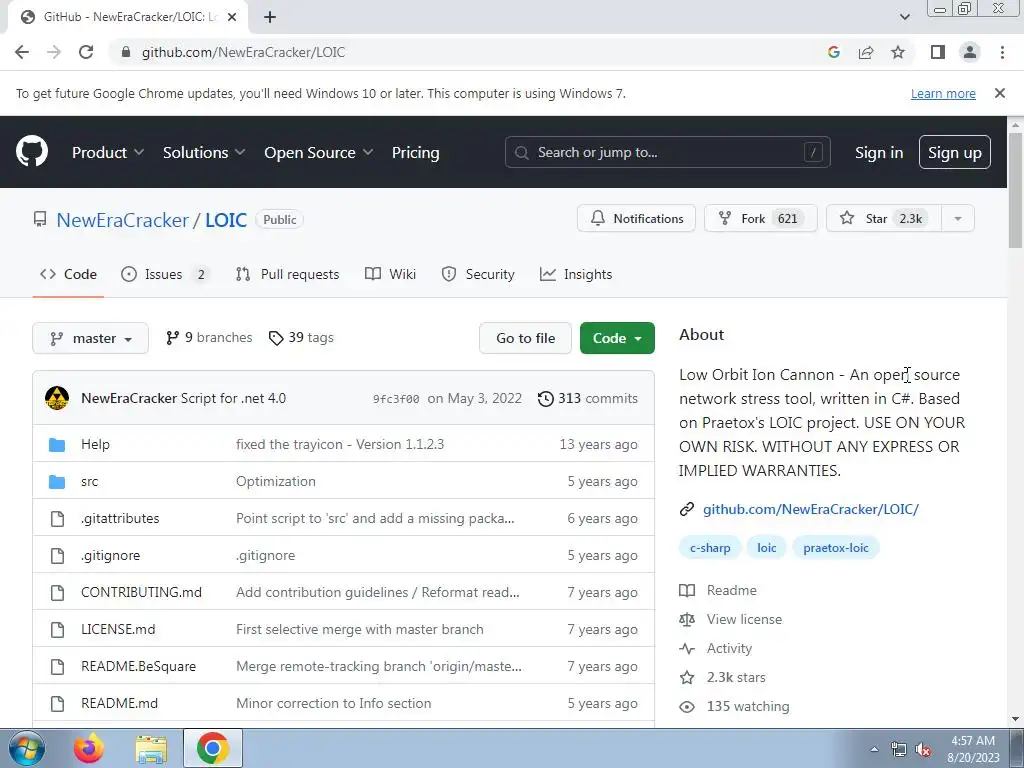The height and width of the screenshot is (768, 1024).
Task: Open CONTRIBUTING.md file
Action: [141, 592]
